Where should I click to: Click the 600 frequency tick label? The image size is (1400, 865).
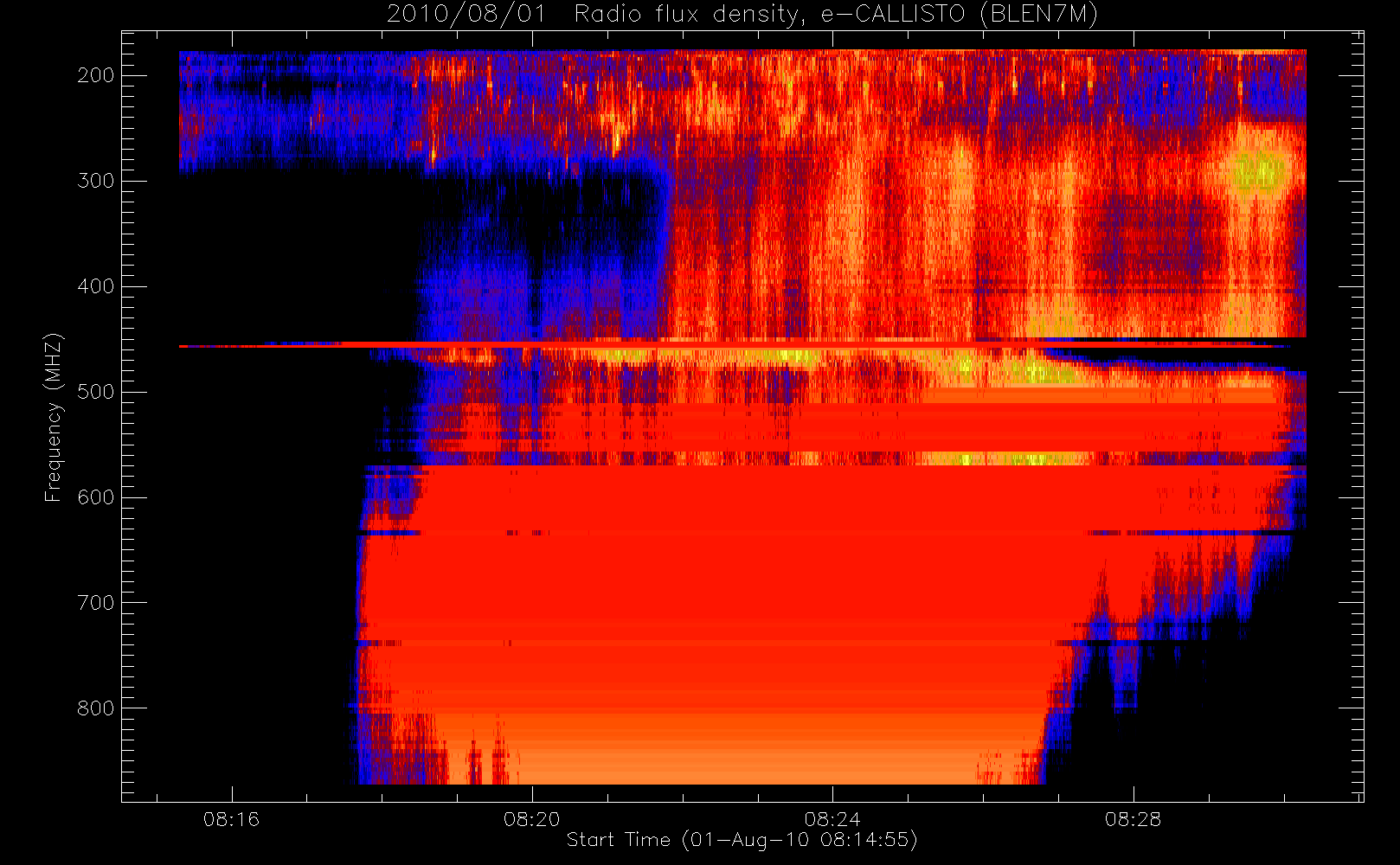point(96,497)
